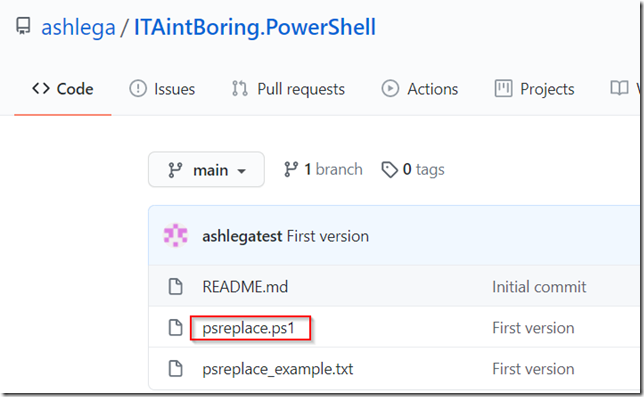Screen dimensions: 644x397
Task: Open the 0 tags link
Action: pyautogui.click(x=413, y=170)
